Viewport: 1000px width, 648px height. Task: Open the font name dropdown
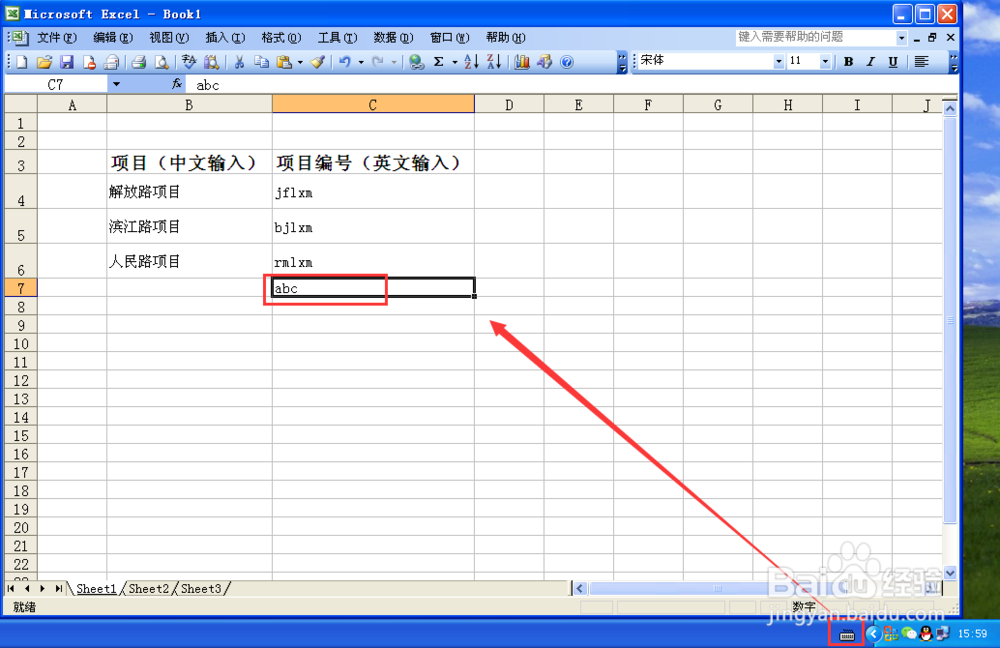779,61
